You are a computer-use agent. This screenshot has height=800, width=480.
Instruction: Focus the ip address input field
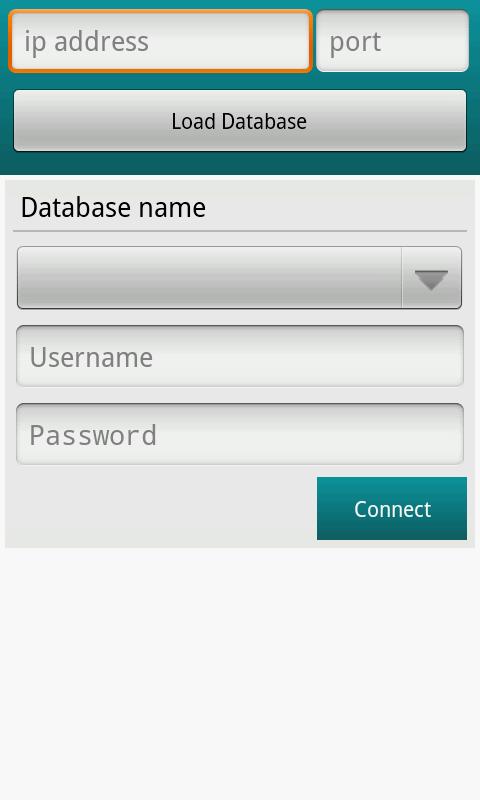pos(160,41)
